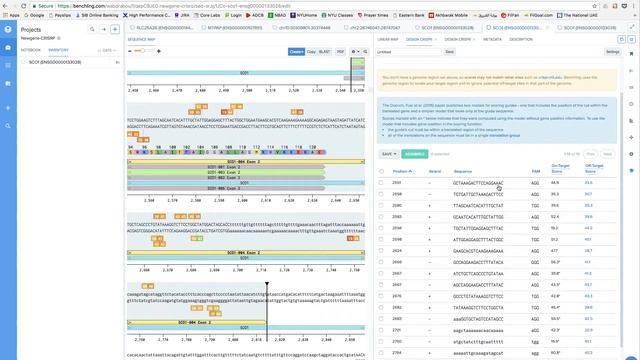Click the info icon in right toolbar
The height and width of the screenshot is (360, 640).
pyautogui.click(x=631, y=154)
